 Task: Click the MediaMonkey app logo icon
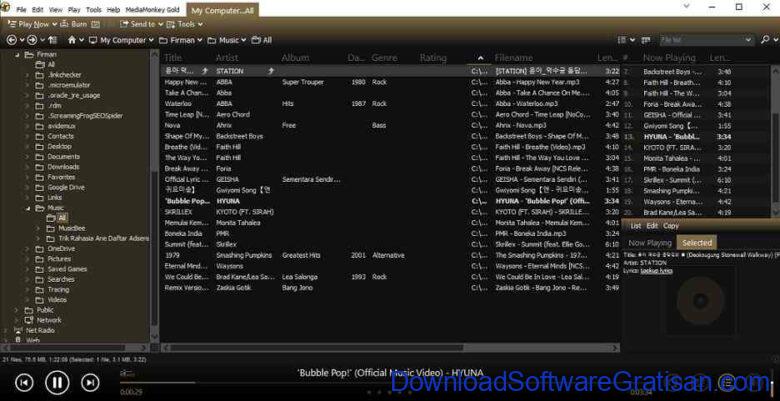(x=5, y=6)
